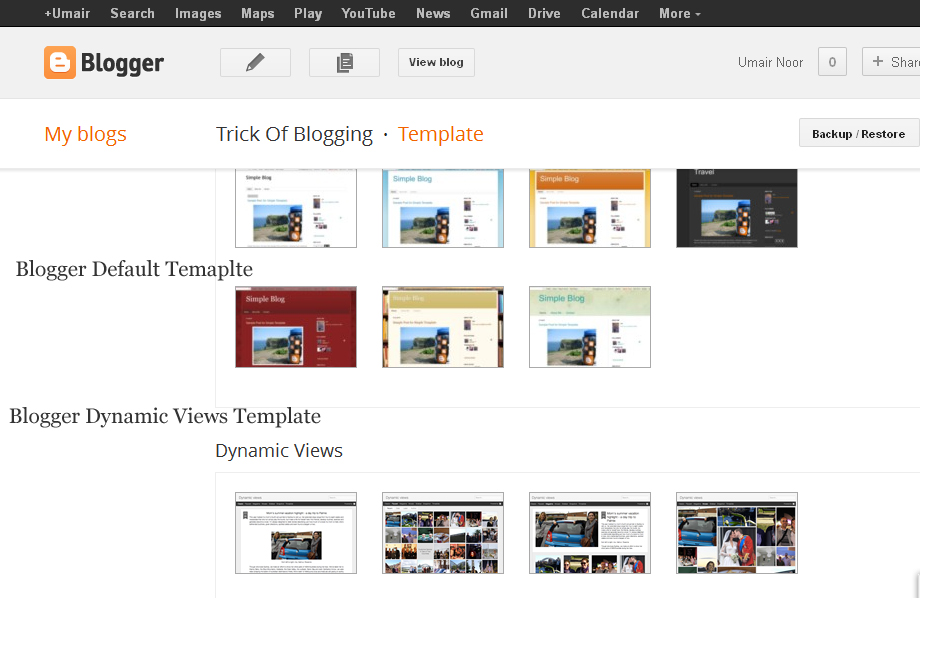The width and height of the screenshot is (940, 650).
Task: Open Images in Google bar
Action: [x=198, y=13]
